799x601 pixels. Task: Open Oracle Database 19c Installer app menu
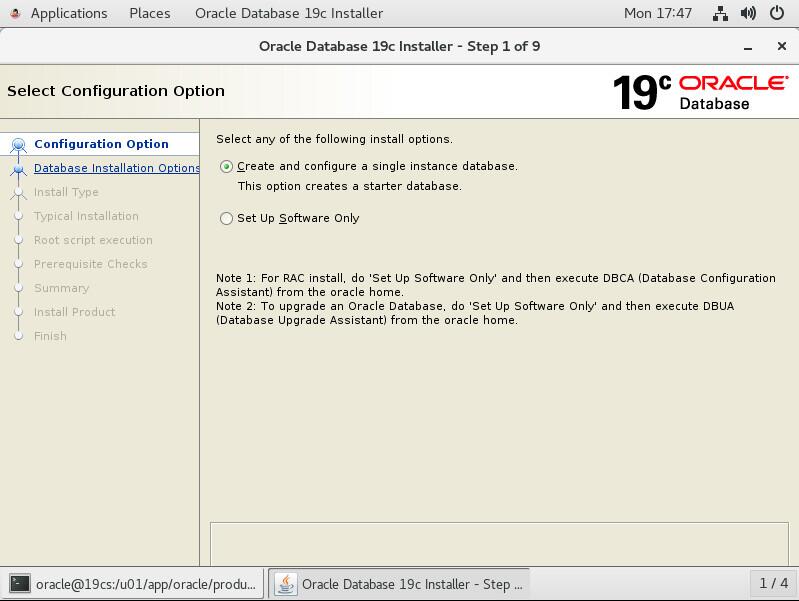(x=288, y=14)
